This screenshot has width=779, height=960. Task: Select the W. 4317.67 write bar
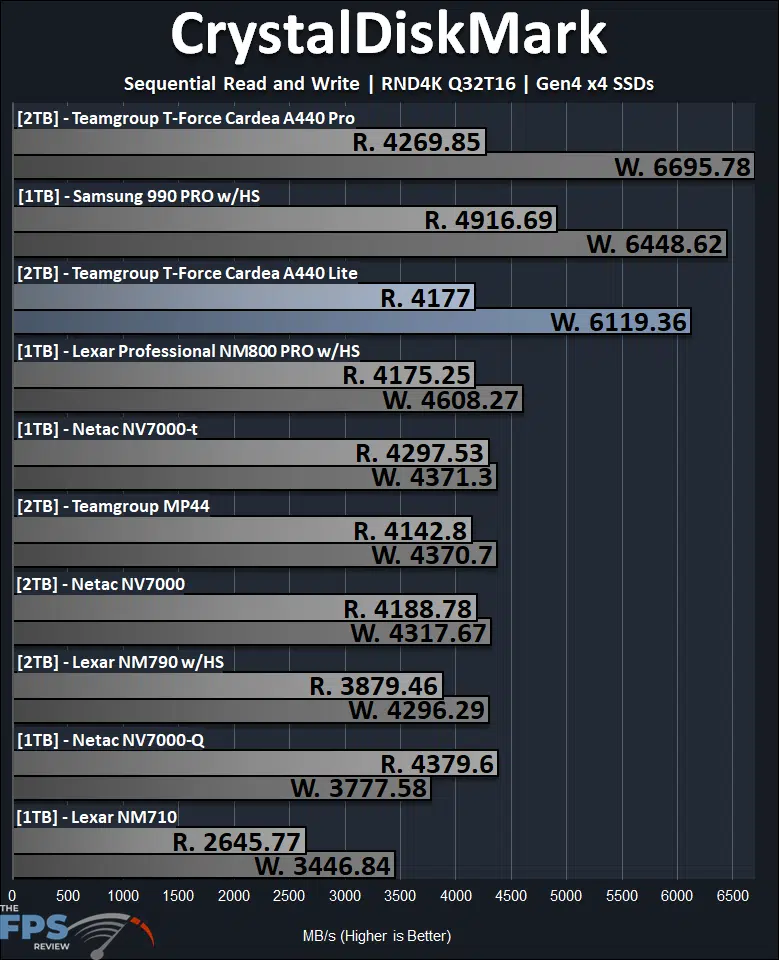(252, 632)
